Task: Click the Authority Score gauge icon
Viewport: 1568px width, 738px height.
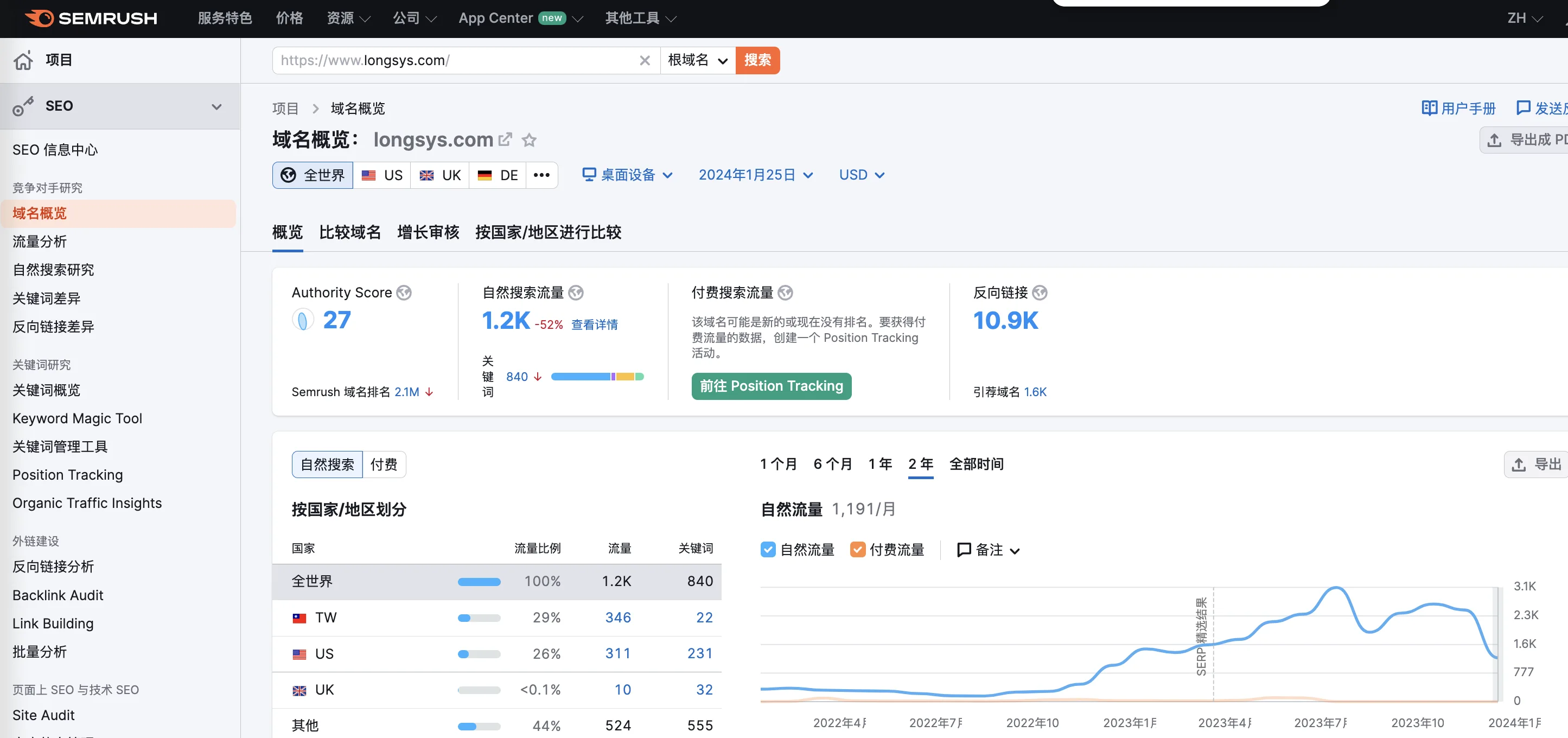Action: coord(303,320)
